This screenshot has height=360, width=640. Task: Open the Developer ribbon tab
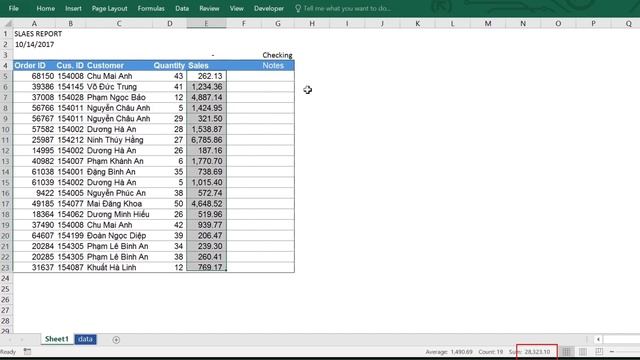269,8
